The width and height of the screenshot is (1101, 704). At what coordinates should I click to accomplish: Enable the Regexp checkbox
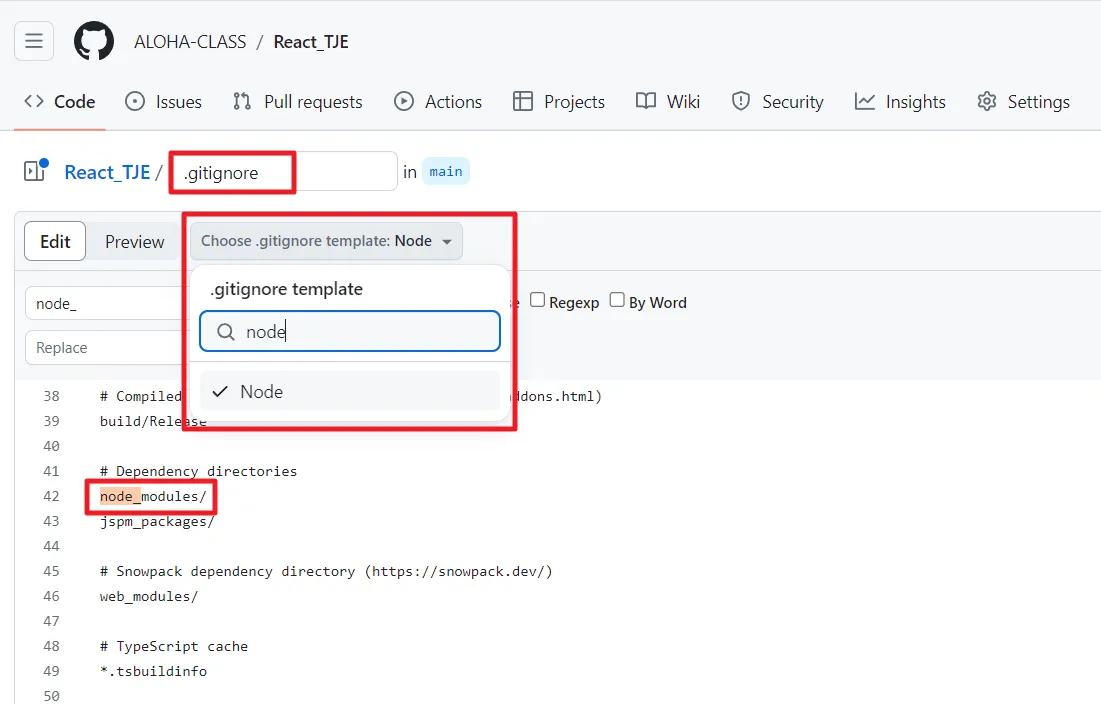[537, 300]
